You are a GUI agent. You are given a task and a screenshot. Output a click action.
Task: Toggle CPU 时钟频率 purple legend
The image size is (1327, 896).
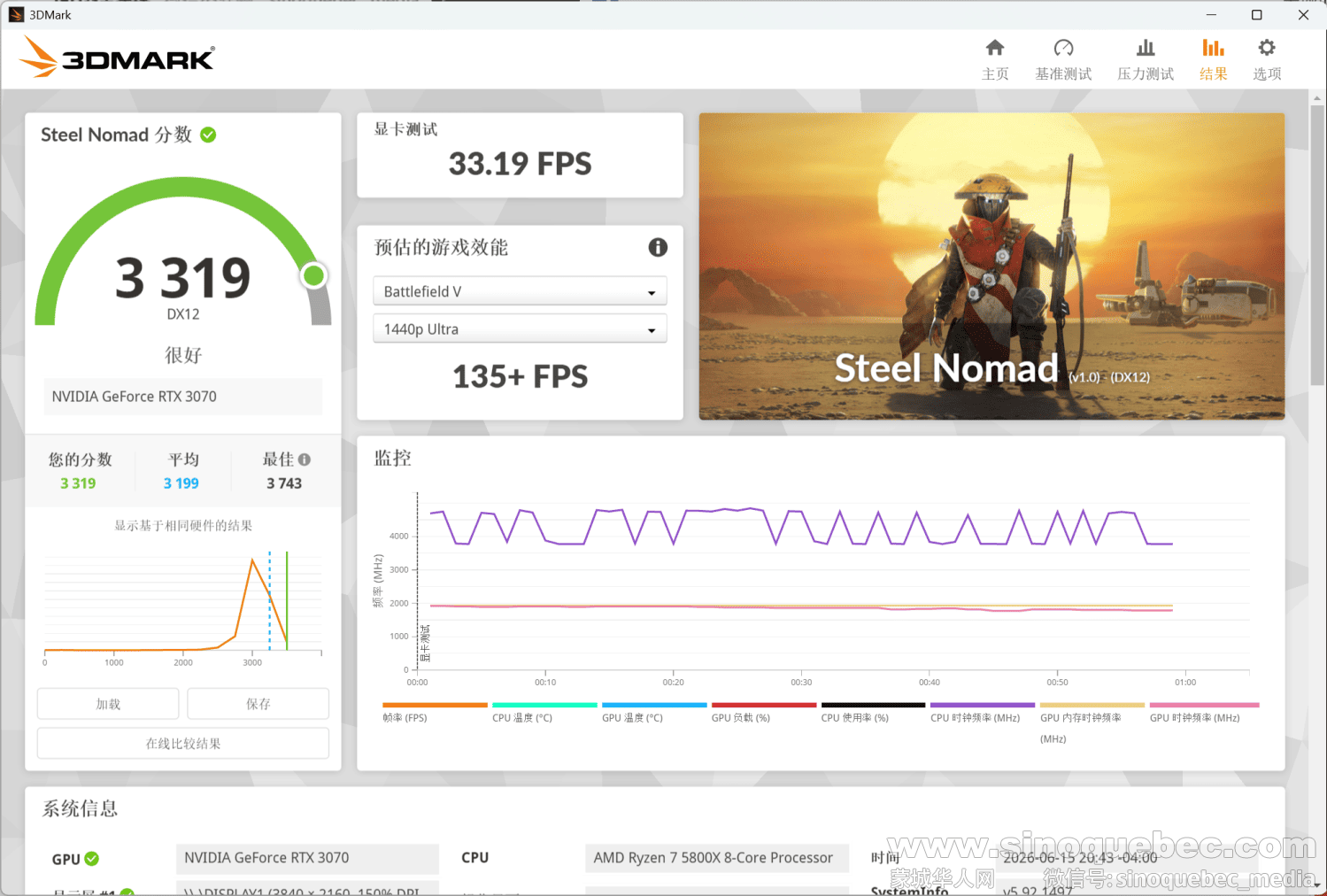(x=983, y=706)
